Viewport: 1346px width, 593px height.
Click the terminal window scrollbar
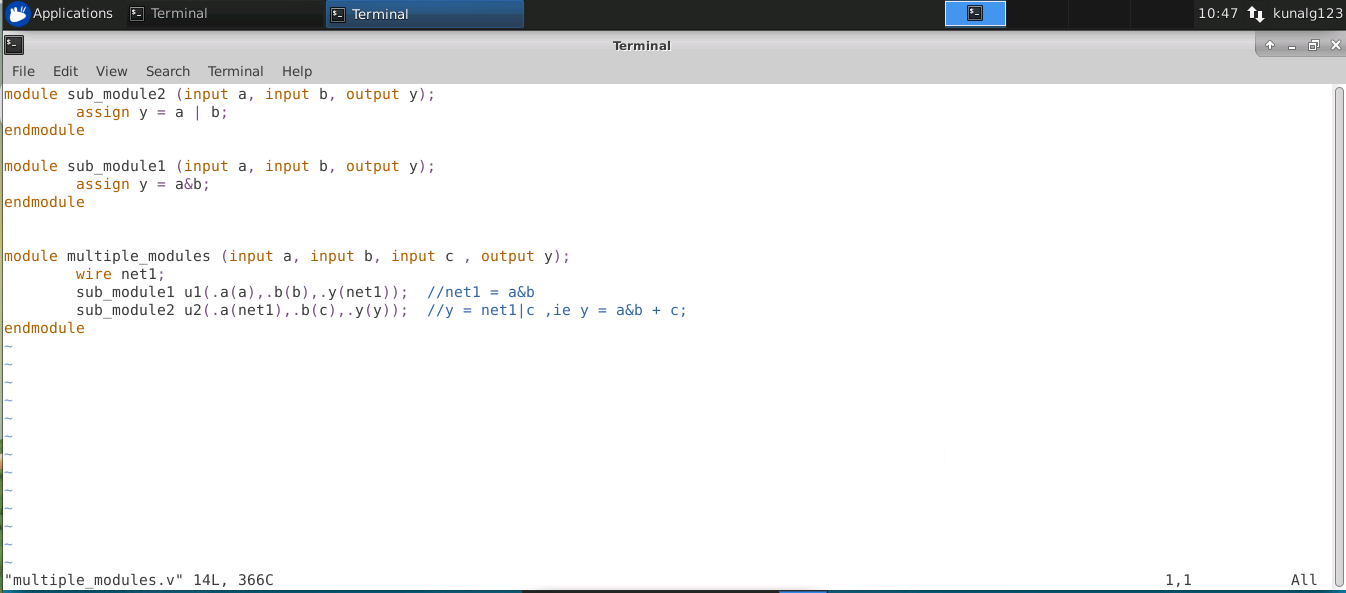tap(1338, 300)
